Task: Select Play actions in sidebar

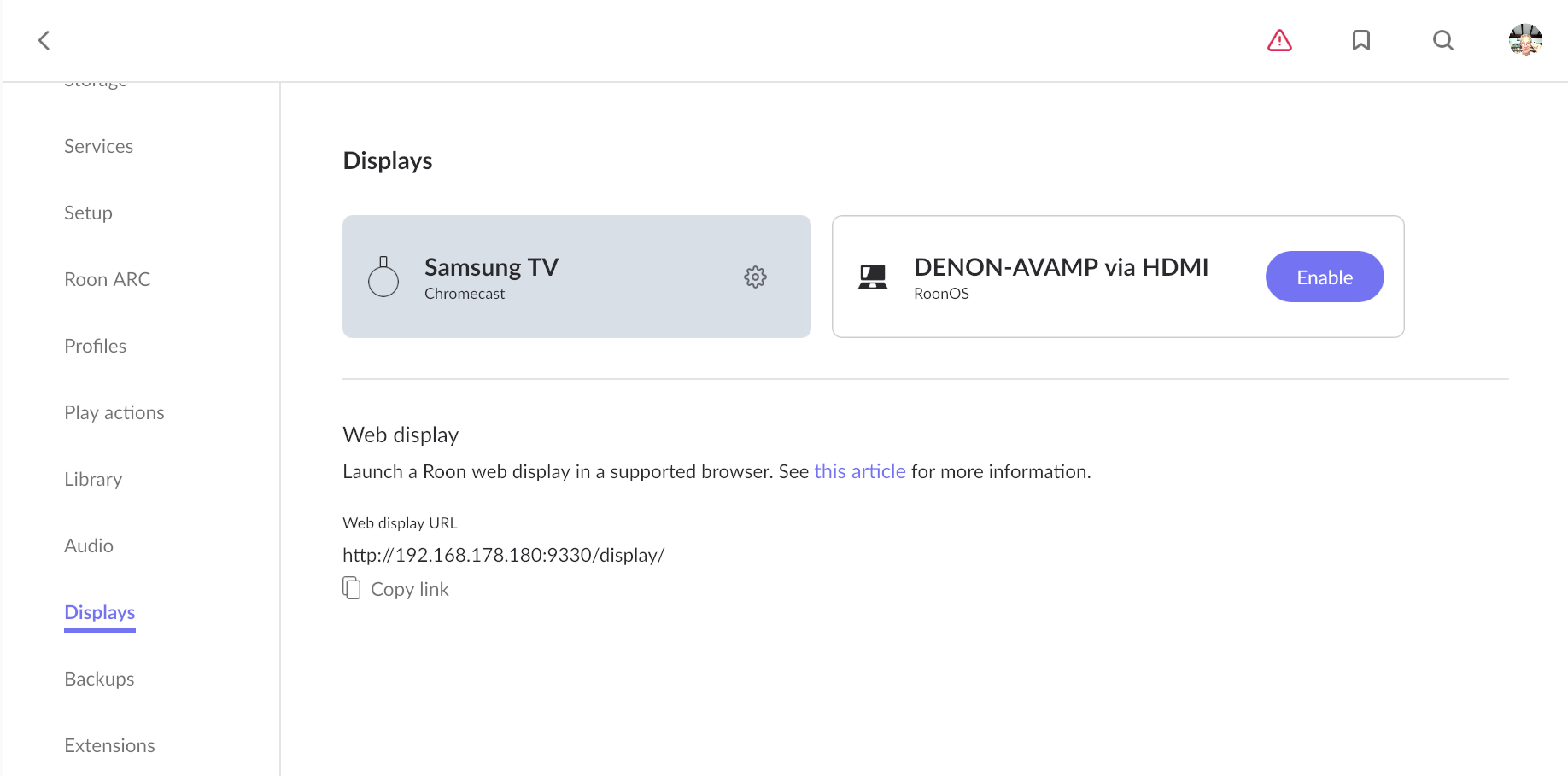Action: coord(114,412)
